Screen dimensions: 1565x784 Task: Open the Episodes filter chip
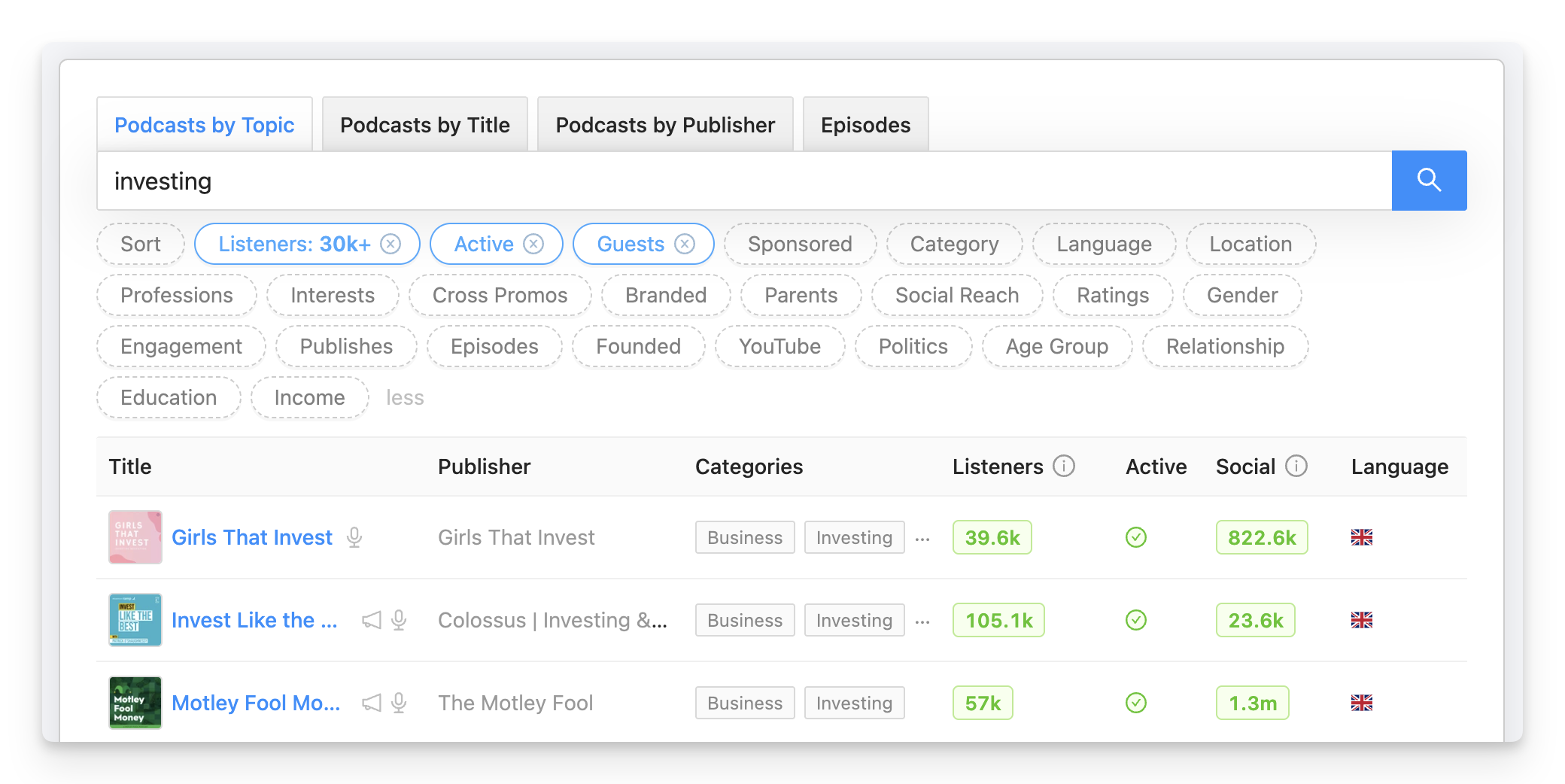pos(494,346)
